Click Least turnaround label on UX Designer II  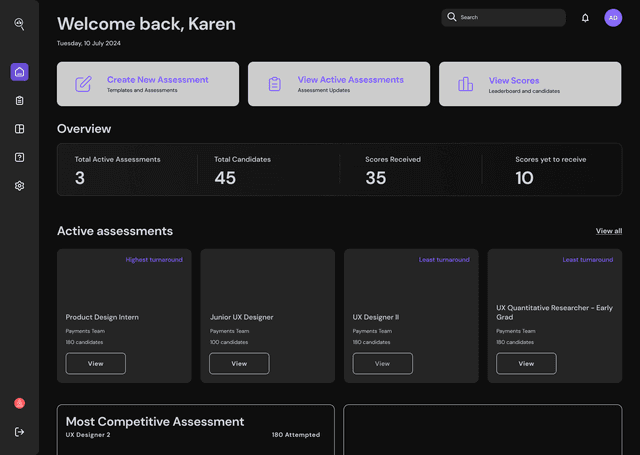click(444, 260)
